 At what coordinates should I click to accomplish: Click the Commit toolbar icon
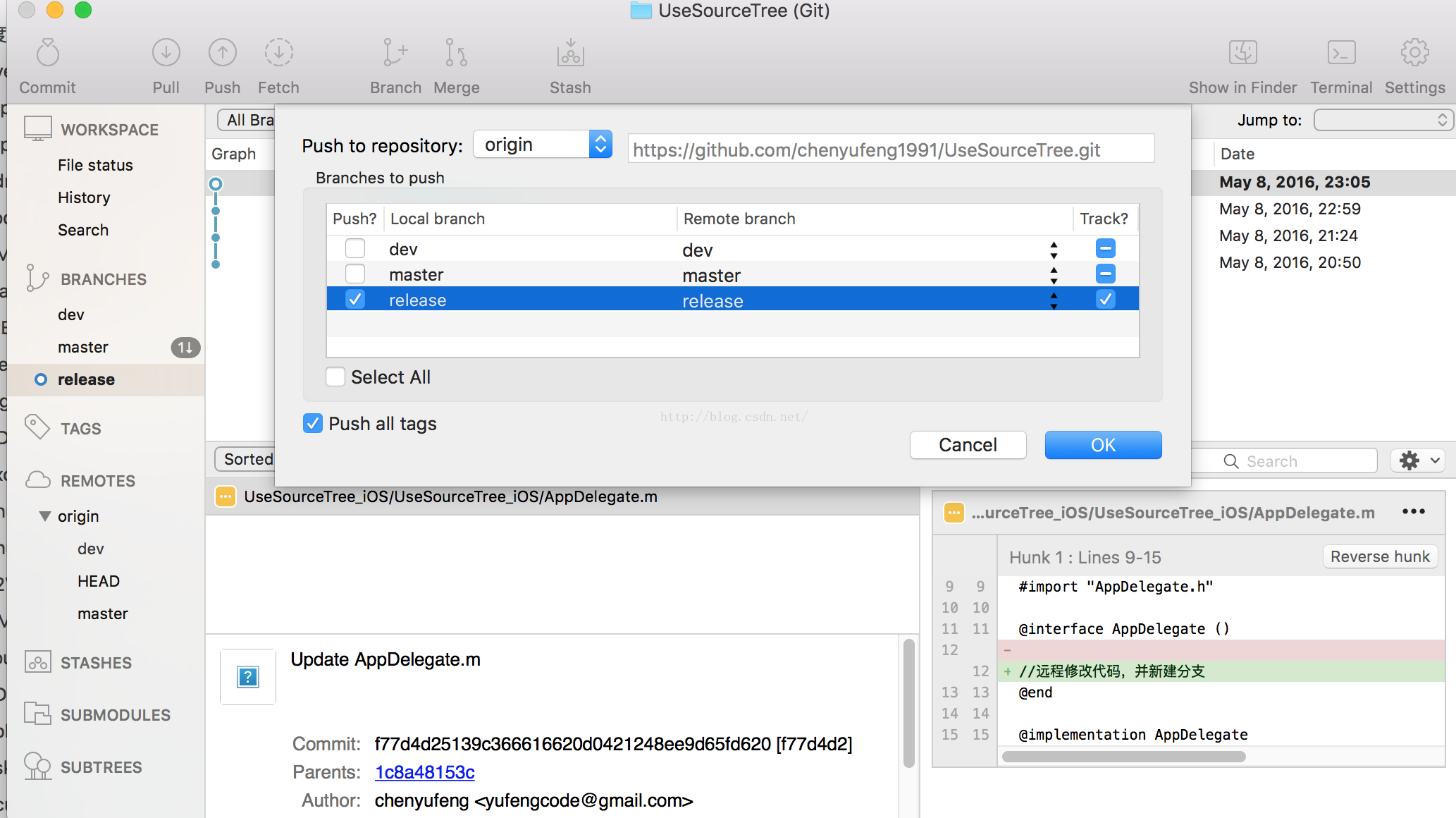pyautogui.click(x=47, y=54)
